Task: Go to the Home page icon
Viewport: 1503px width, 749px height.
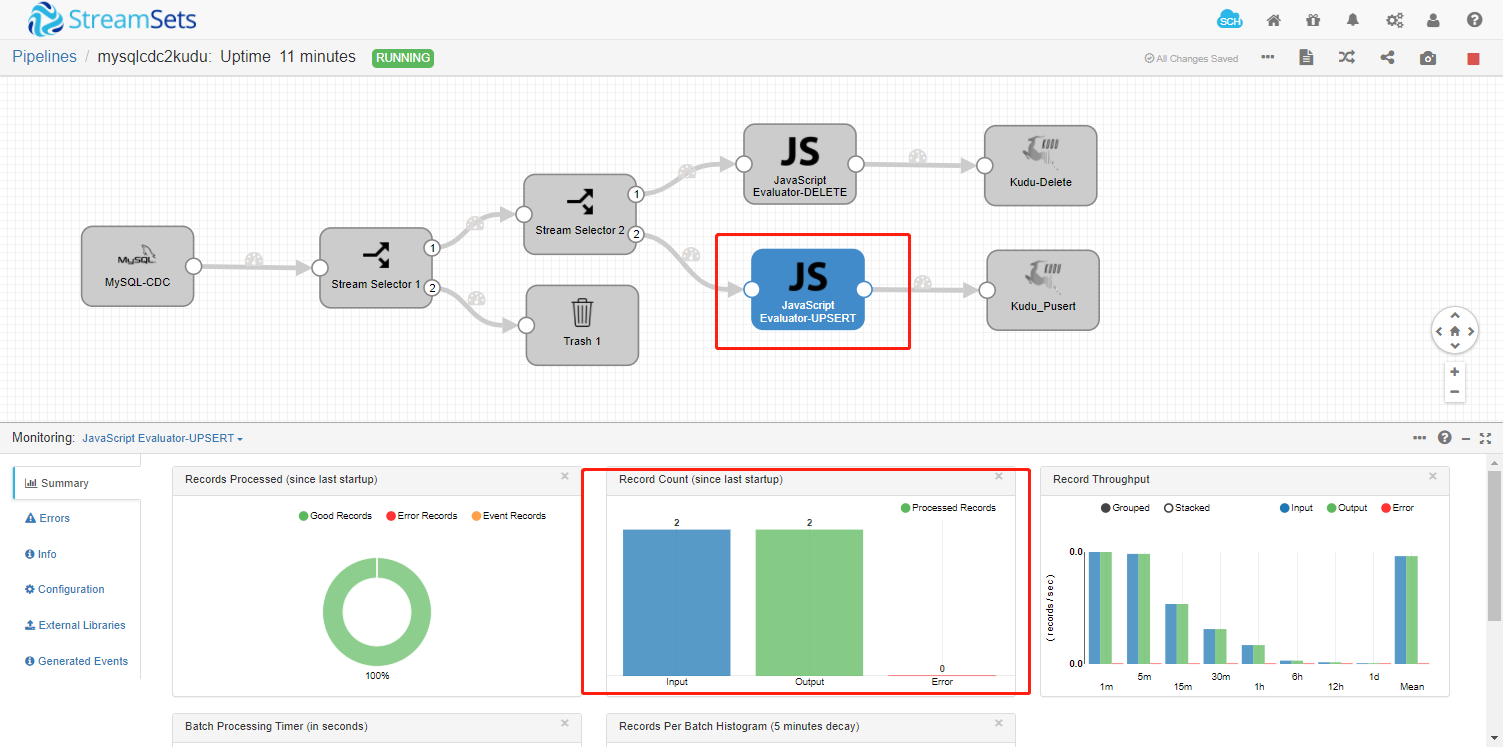Action: click(x=1274, y=20)
